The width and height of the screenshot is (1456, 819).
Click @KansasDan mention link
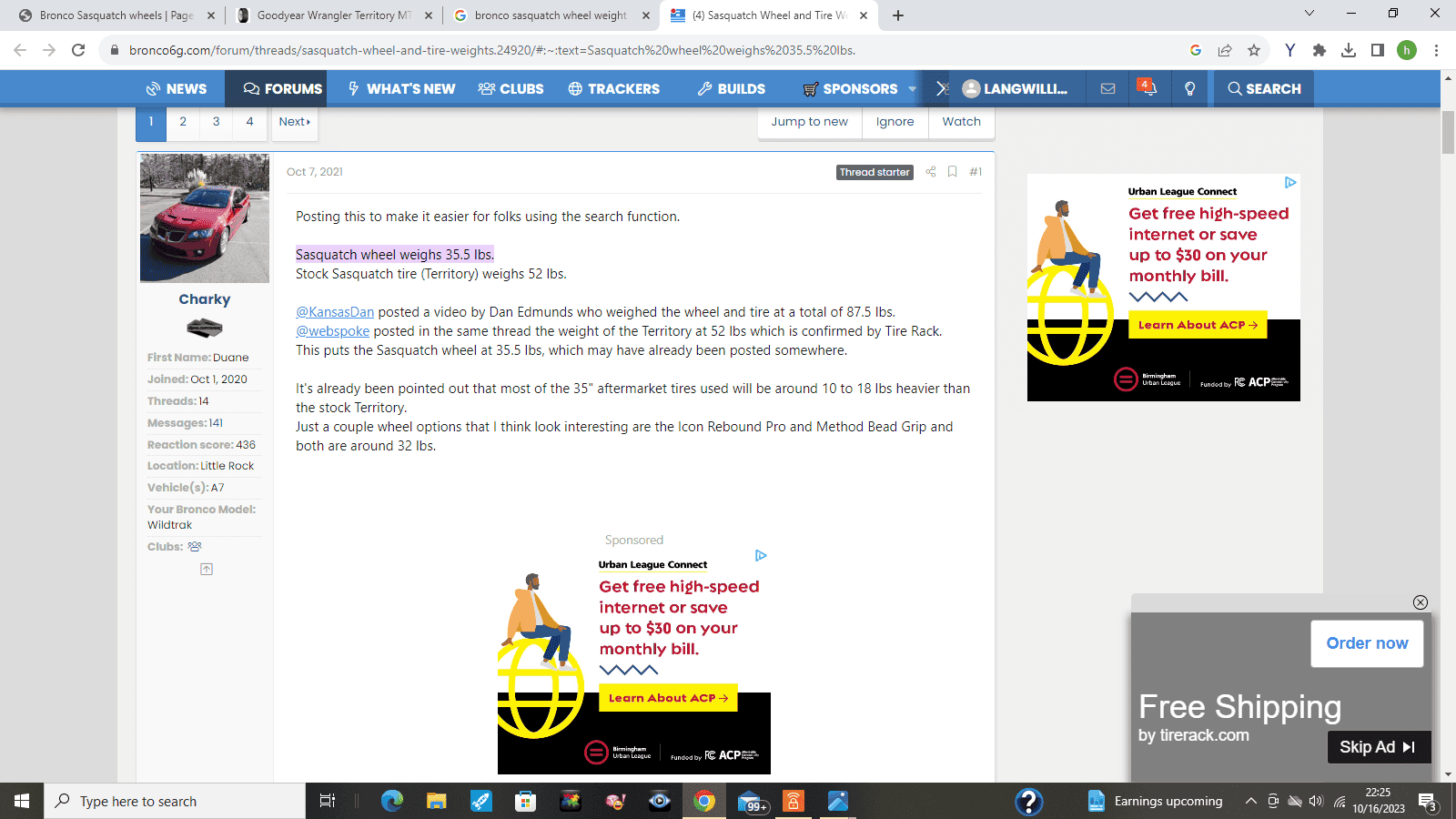[335, 312]
